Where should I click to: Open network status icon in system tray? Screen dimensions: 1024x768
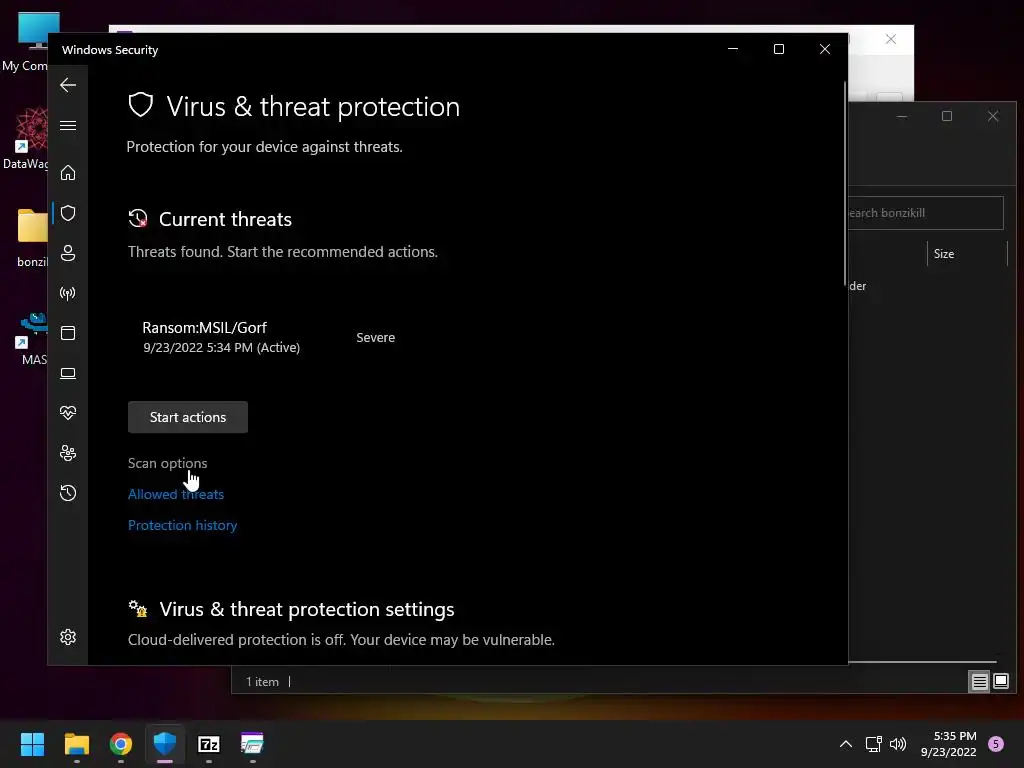pos(873,744)
